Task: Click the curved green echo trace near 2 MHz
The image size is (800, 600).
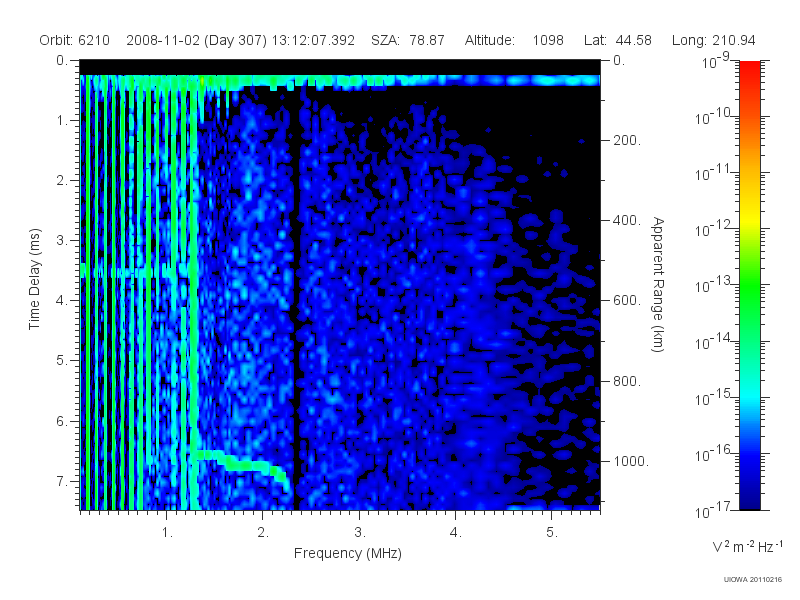Action: pyautogui.click(x=245, y=464)
